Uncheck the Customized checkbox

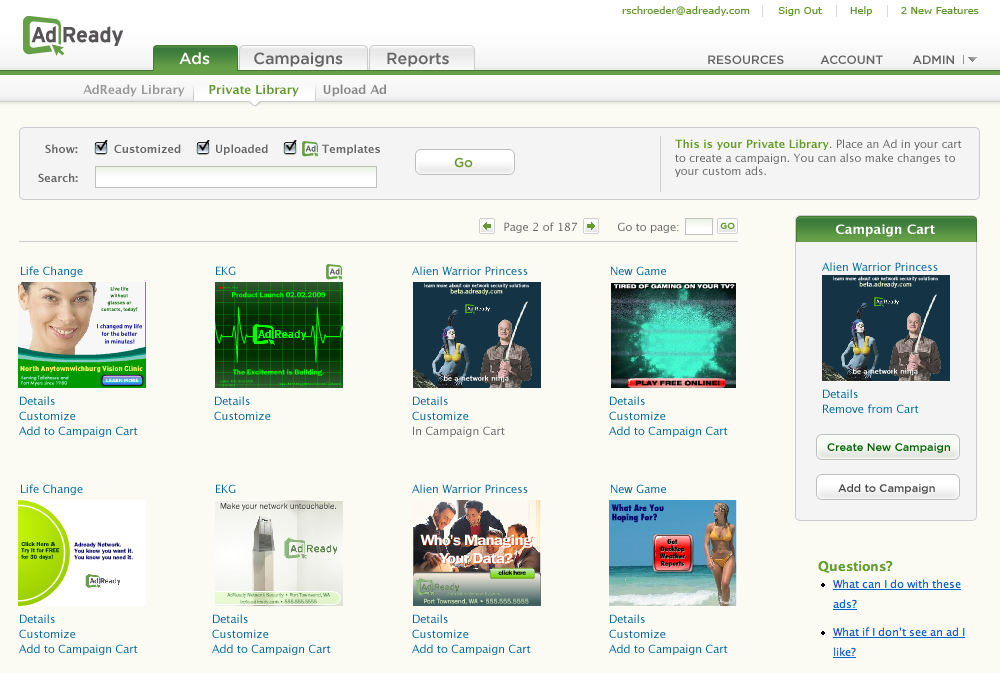tap(101, 148)
